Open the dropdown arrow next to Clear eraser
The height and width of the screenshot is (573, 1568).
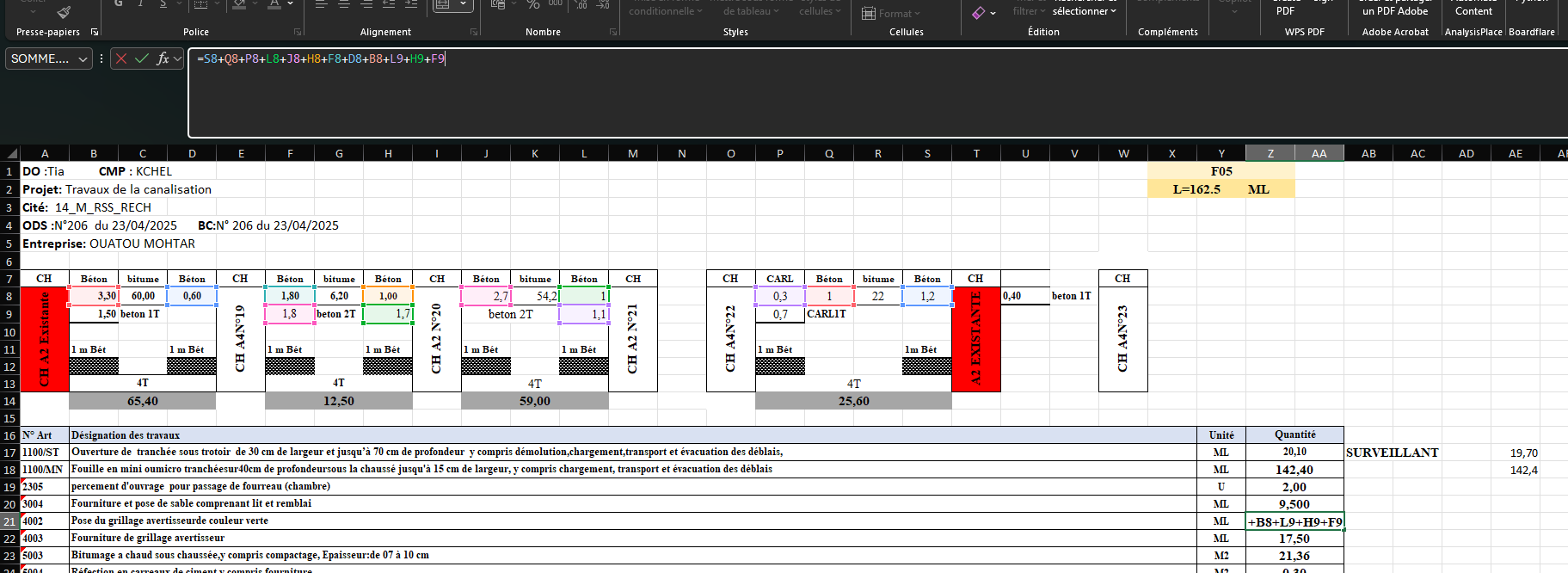click(x=993, y=13)
